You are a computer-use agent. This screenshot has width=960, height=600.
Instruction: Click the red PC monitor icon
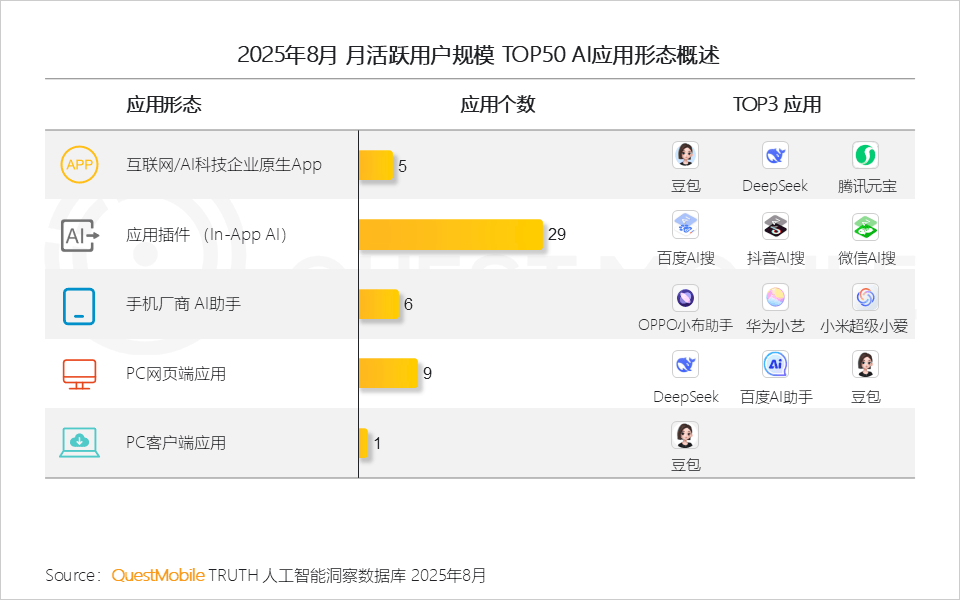point(79,374)
